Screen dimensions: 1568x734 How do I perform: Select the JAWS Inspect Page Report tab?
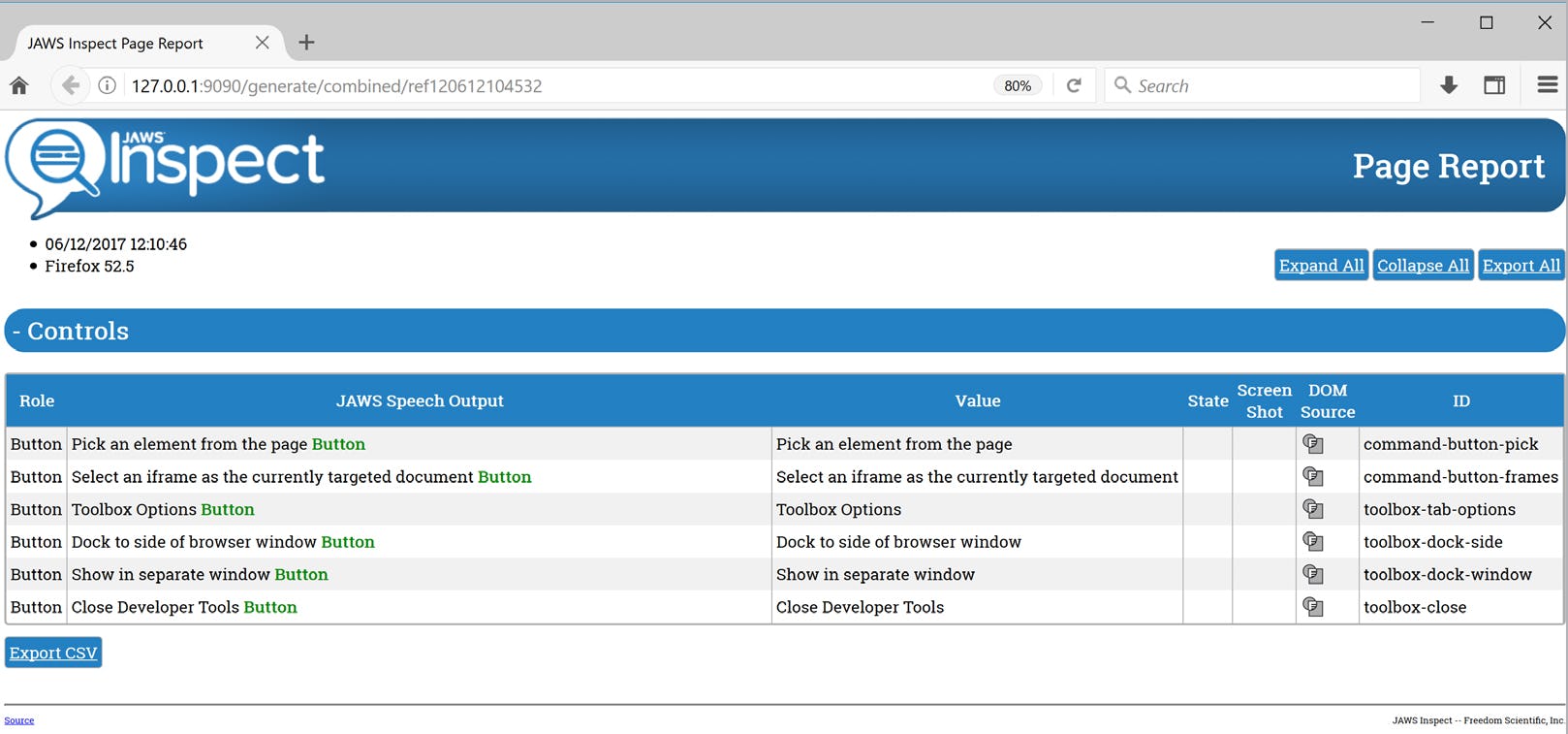[x=149, y=43]
